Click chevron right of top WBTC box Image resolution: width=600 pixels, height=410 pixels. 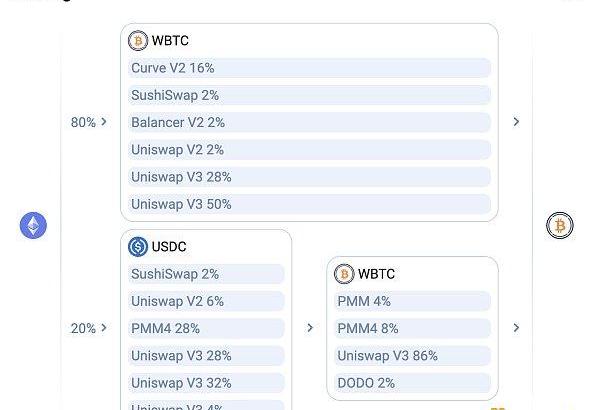click(x=516, y=122)
